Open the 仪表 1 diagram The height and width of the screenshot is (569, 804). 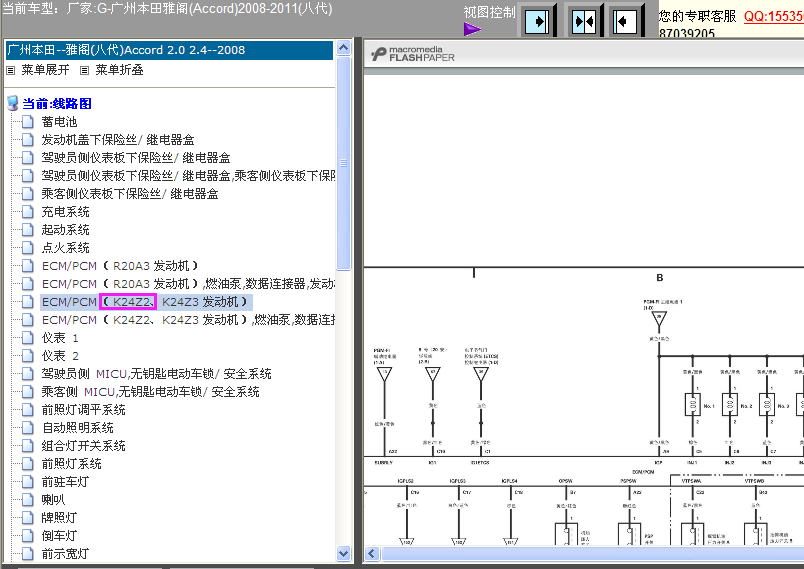tap(60, 338)
